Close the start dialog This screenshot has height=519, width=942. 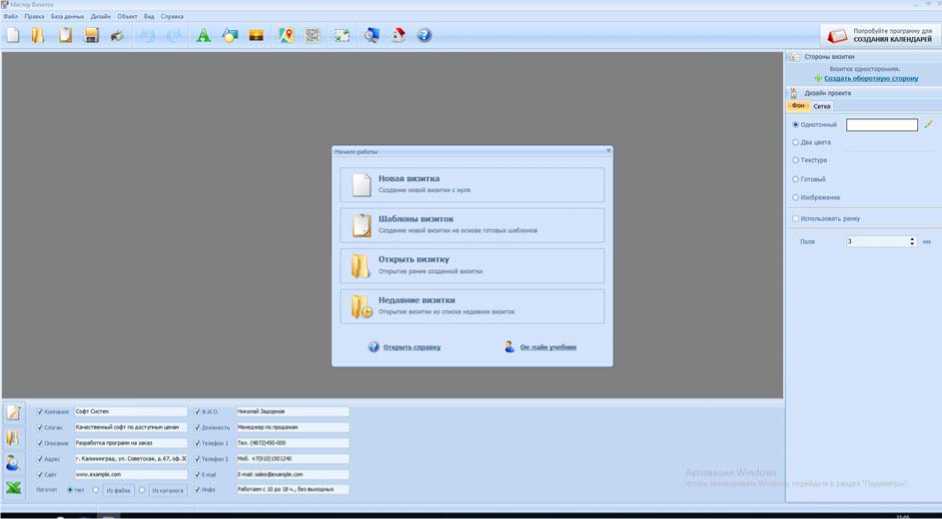coord(608,151)
